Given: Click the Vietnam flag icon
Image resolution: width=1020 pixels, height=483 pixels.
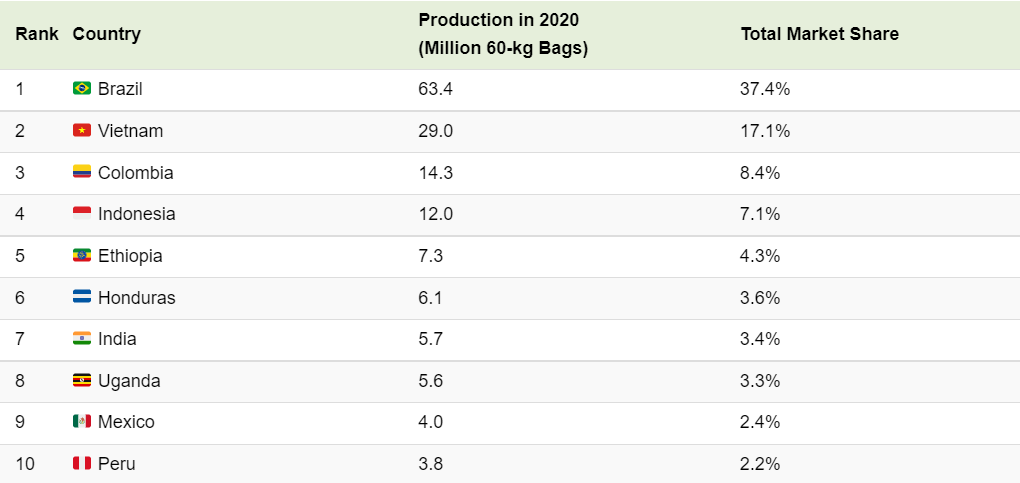Looking at the screenshot, I should 82,131.
